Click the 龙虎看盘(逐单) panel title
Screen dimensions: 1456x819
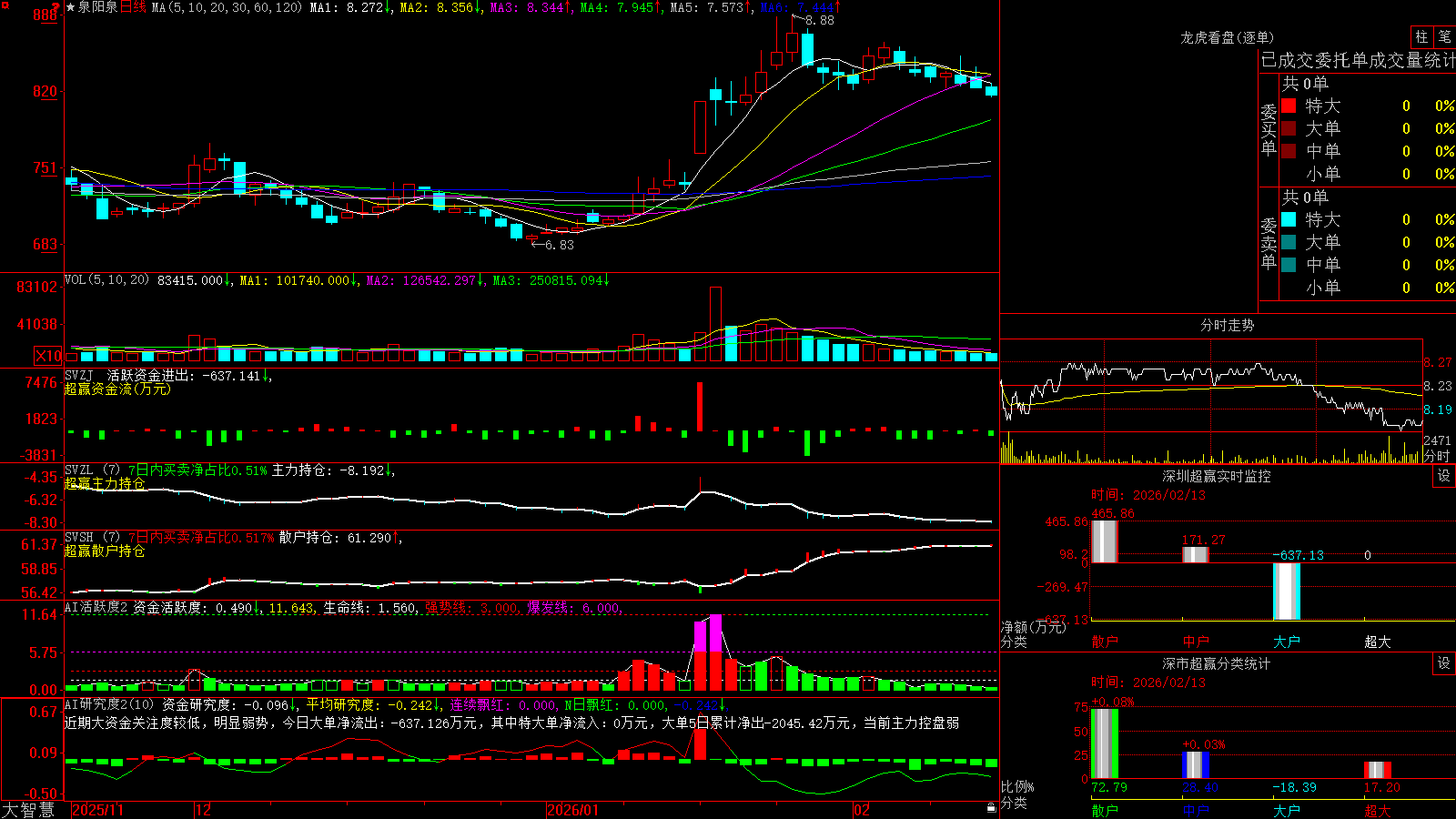pos(1227,37)
